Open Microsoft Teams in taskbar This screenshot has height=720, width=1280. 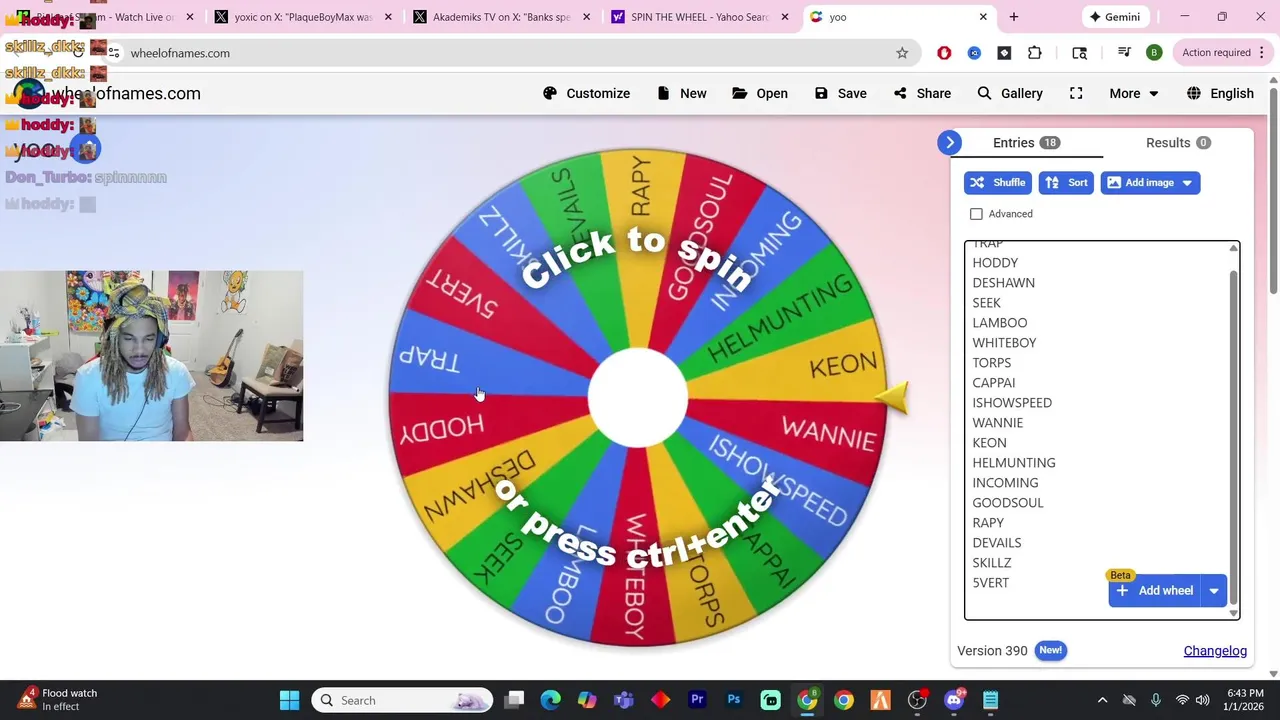(x=624, y=700)
